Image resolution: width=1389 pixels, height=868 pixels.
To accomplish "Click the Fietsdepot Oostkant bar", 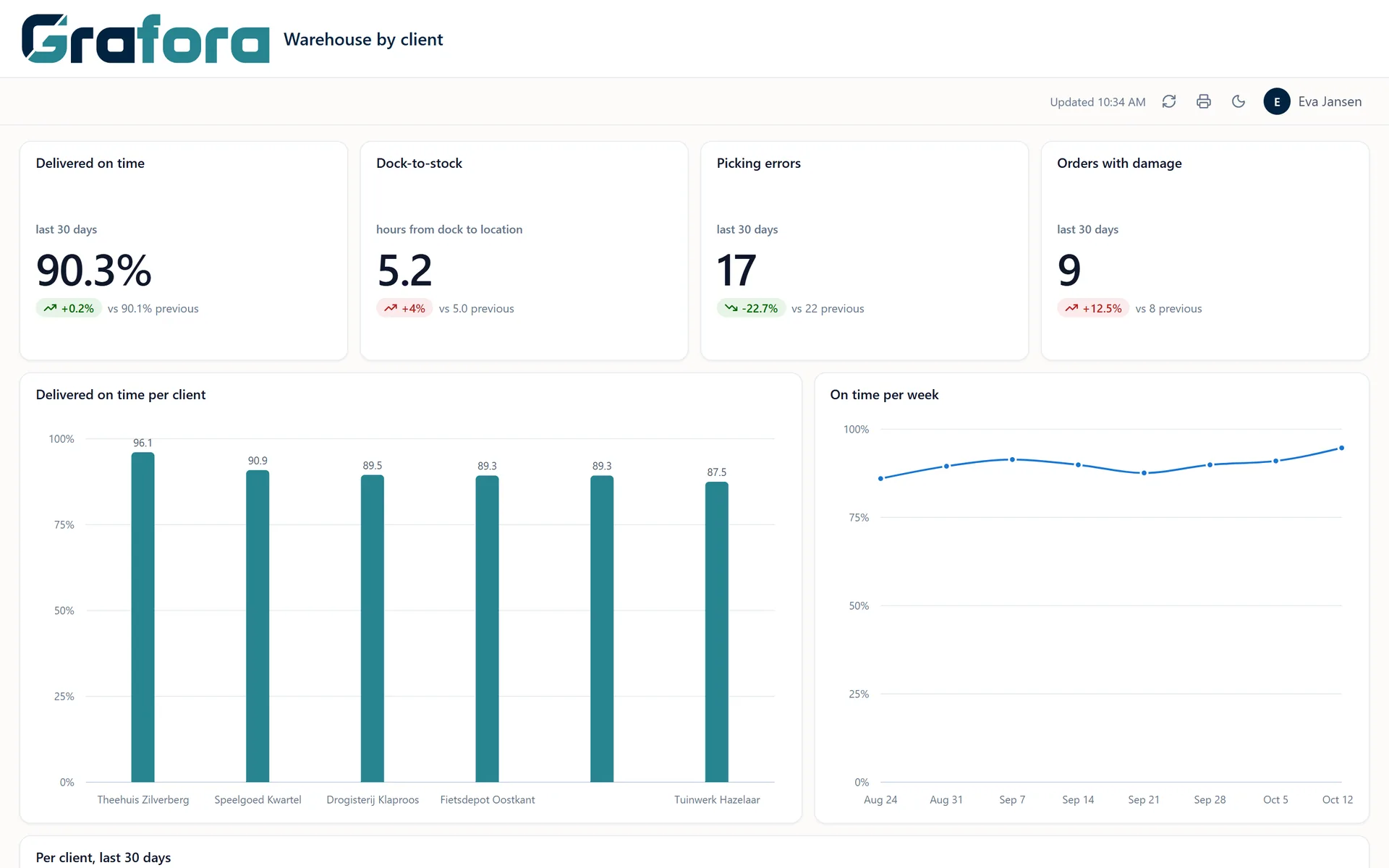I will tap(487, 629).
